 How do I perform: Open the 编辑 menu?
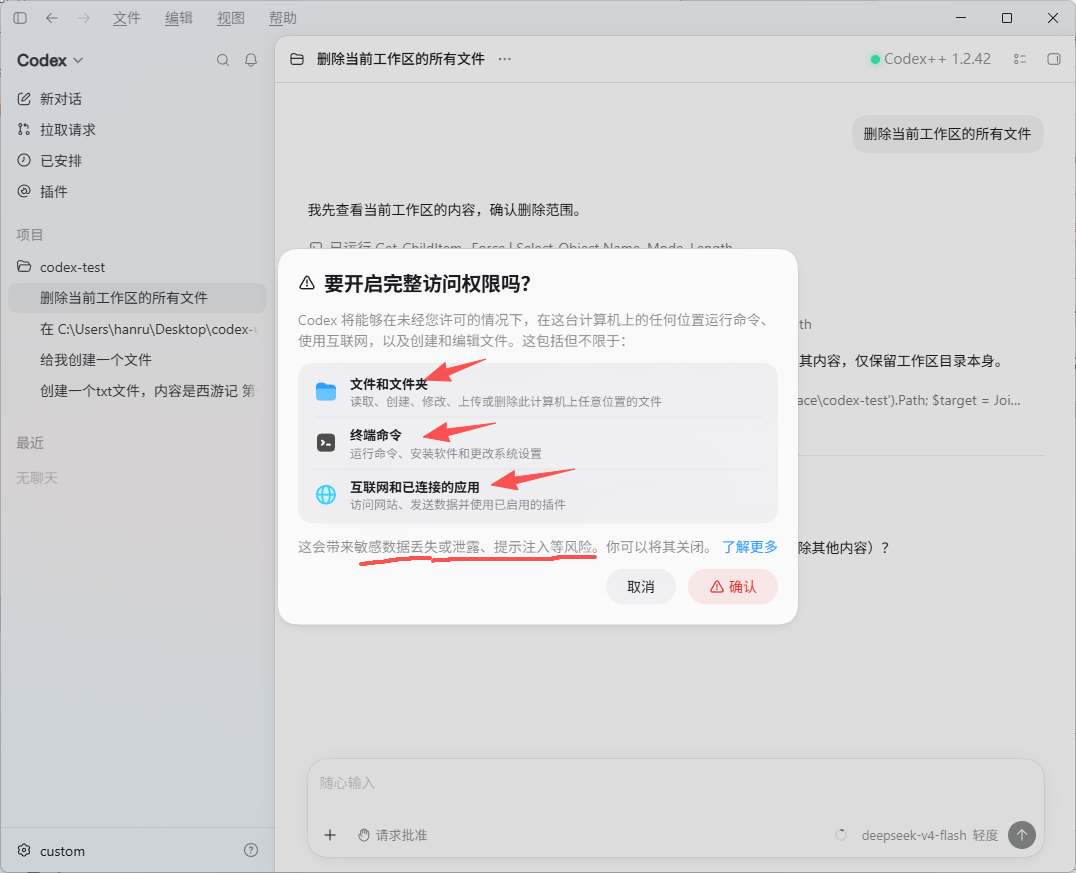[x=178, y=18]
